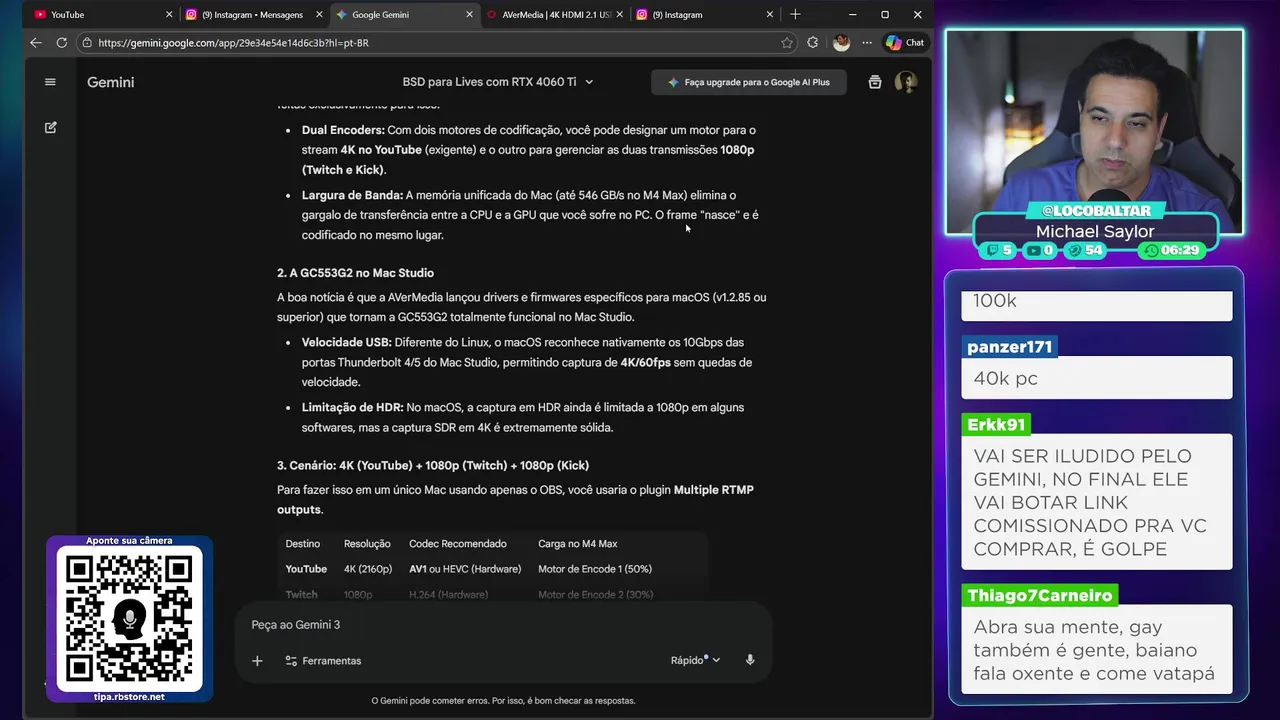Click the @LOCOBALTAR handle on the webcam overlay

pyautogui.click(x=1096, y=211)
